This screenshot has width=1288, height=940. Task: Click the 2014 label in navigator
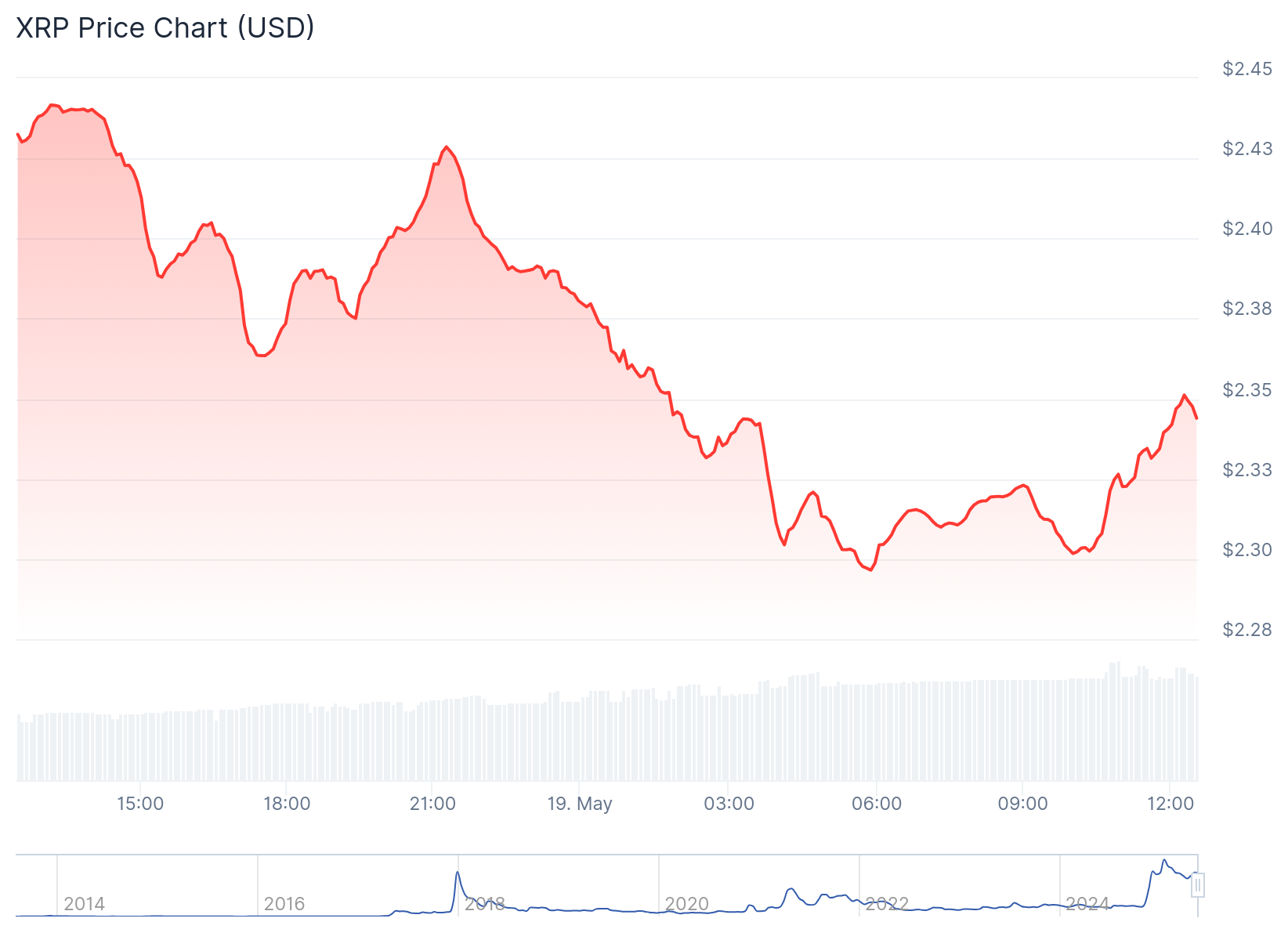(84, 904)
